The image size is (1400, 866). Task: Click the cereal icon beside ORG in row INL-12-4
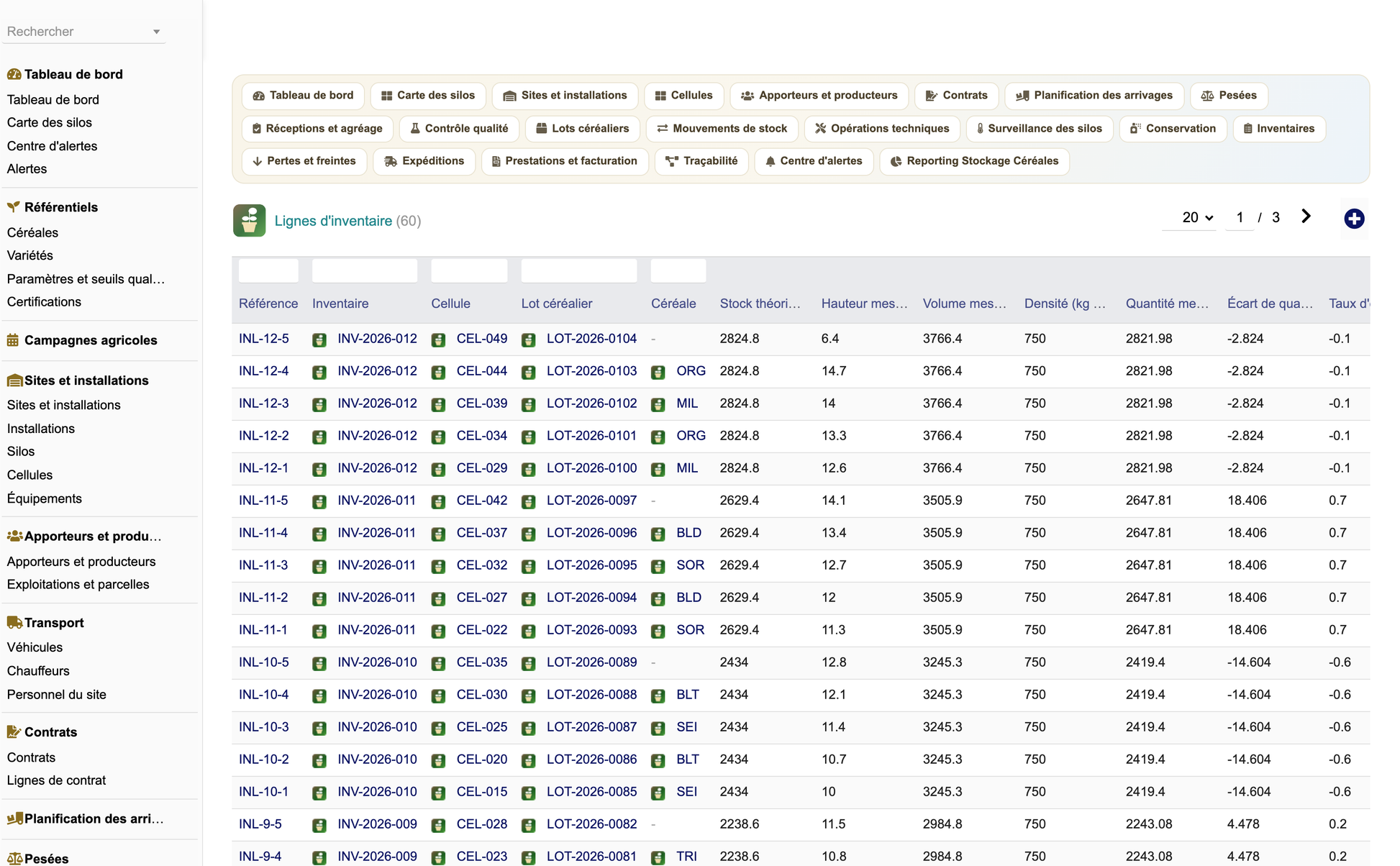pos(658,372)
